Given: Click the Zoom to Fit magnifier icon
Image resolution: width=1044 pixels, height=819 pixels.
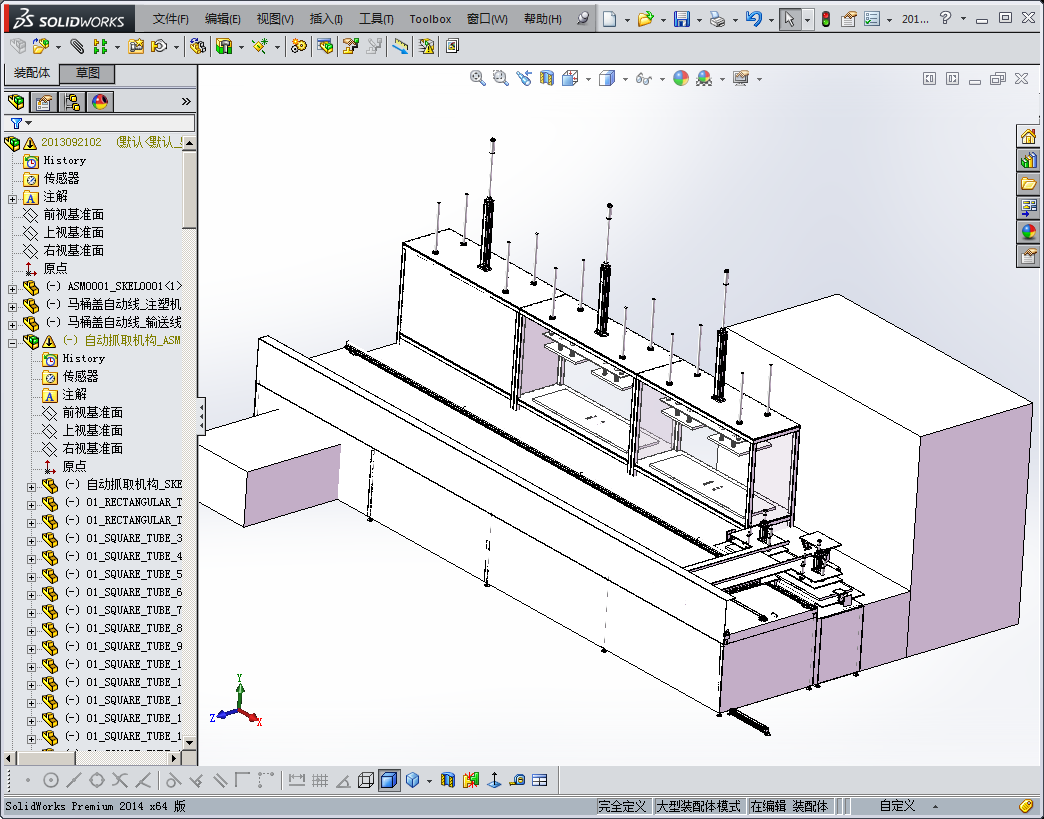Looking at the screenshot, I should [x=478, y=78].
